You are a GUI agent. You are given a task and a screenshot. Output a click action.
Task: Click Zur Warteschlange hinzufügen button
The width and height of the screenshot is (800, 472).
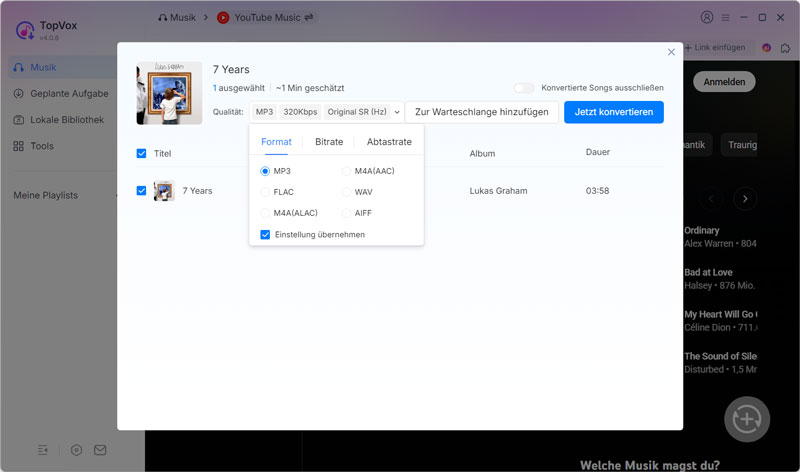(x=481, y=112)
